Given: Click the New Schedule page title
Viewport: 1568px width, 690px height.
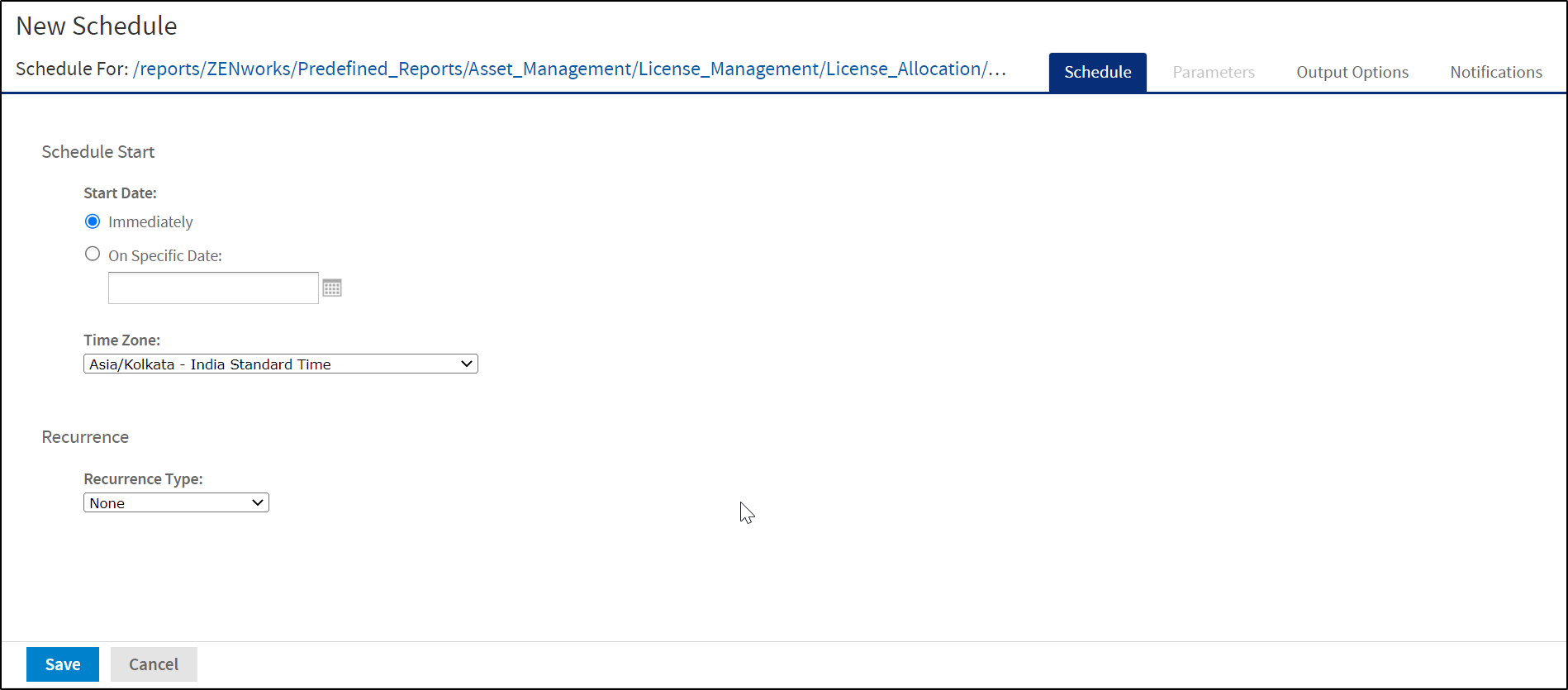Looking at the screenshot, I should (x=97, y=26).
